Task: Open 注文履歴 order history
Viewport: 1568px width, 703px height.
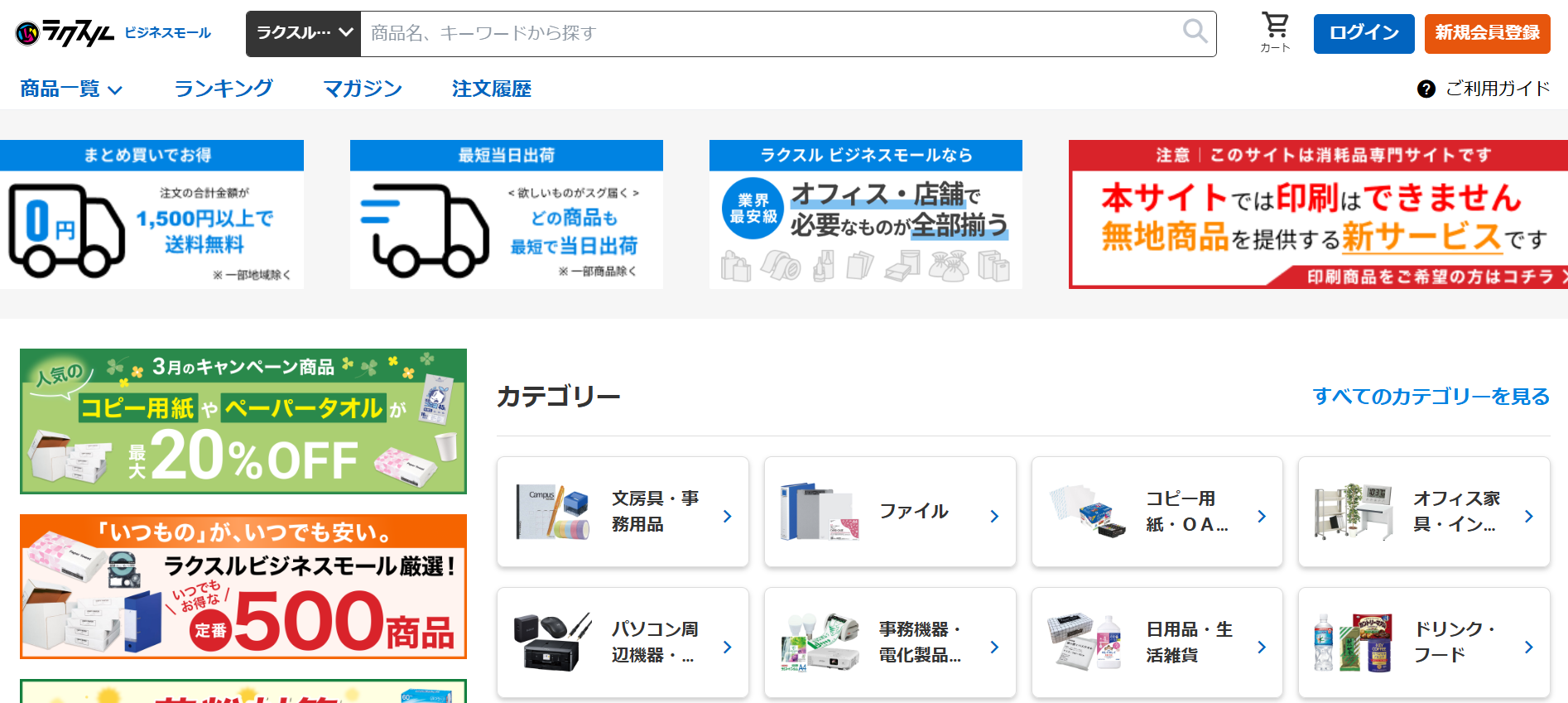Action: click(x=492, y=89)
